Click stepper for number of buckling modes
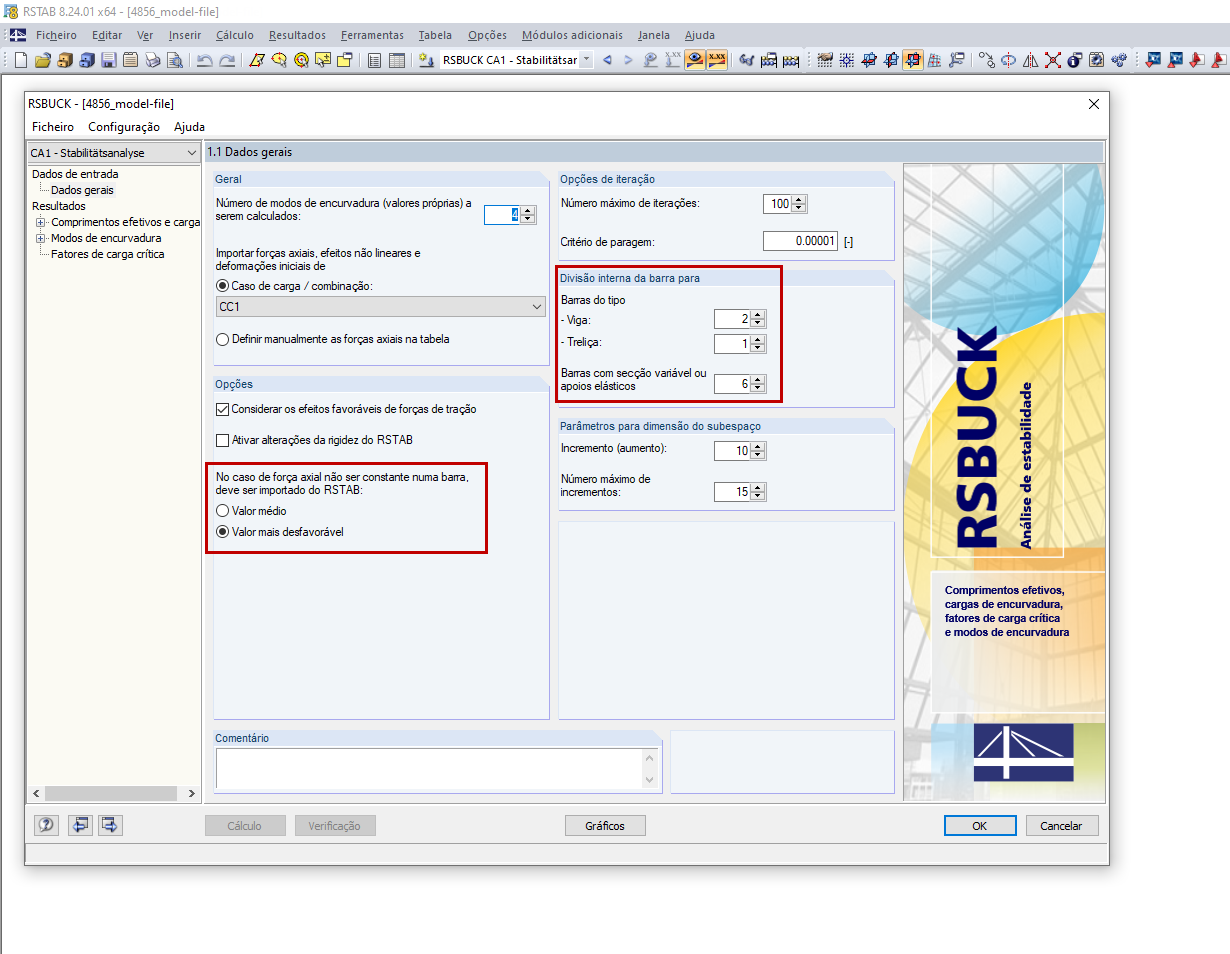Image resolution: width=1230 pixels, height=954 pixels. (x=527, y=214)
